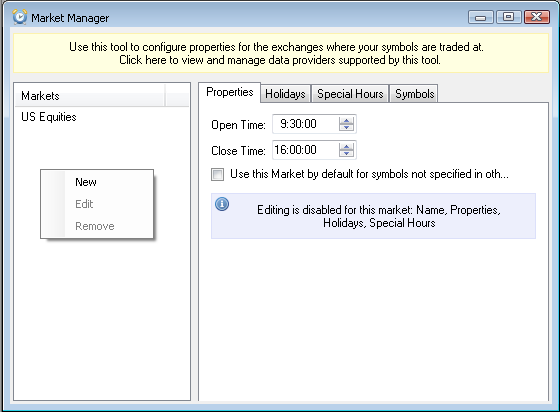The width and height of the screenshot is (560, 412).
Task: Minimize the Market Manager window
Action: pos(480,17)
